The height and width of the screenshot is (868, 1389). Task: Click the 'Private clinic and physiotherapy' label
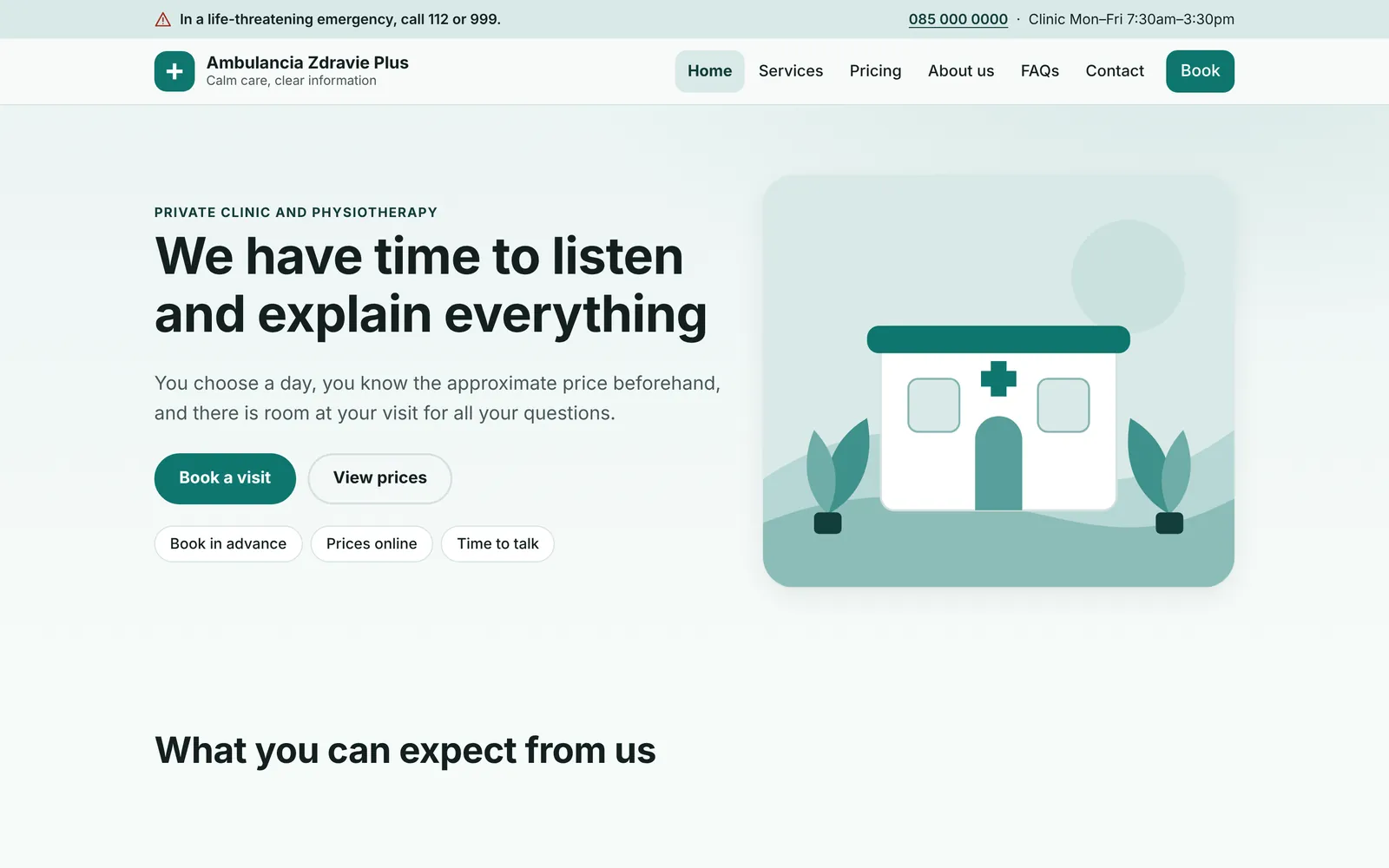point(296,213)
